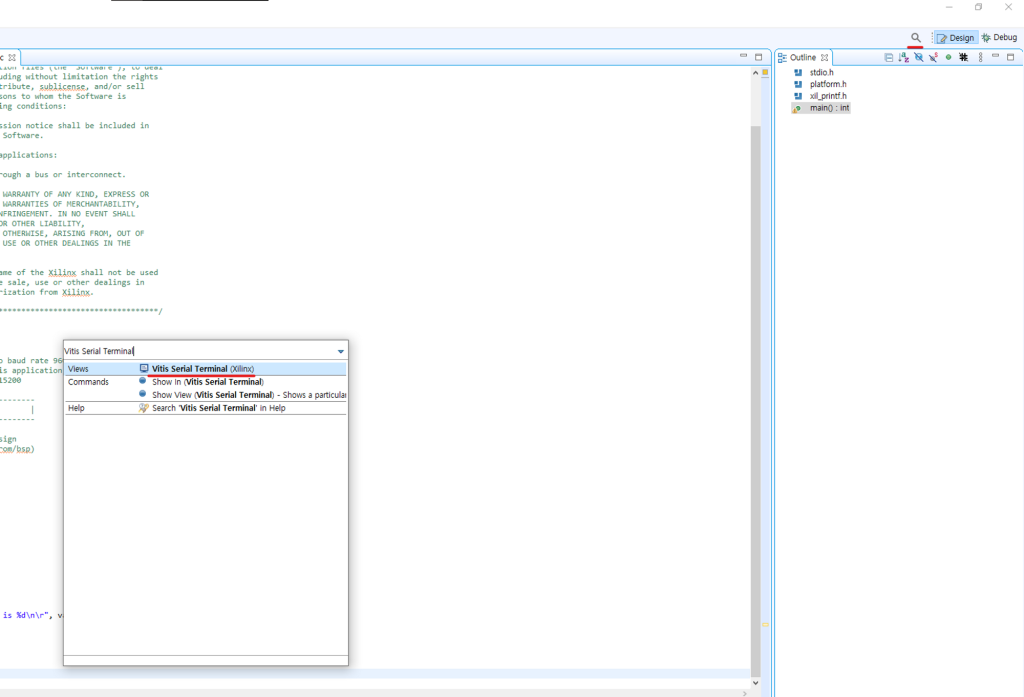1024x697 pixels.
Task: Click the Show In command bullet icon
Action: coord(142,381)
